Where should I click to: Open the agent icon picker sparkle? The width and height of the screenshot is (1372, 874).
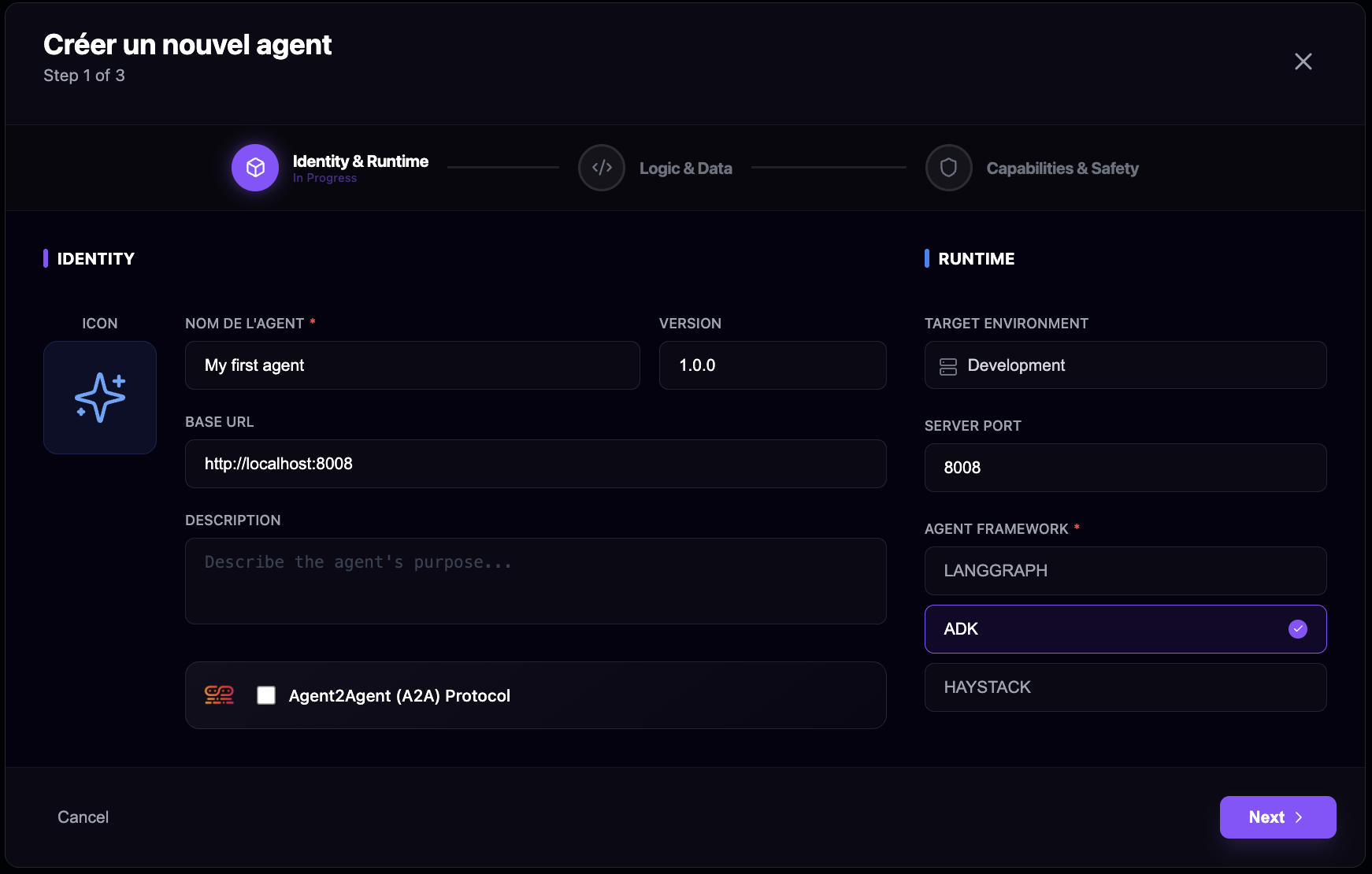[x=99, y=398]
